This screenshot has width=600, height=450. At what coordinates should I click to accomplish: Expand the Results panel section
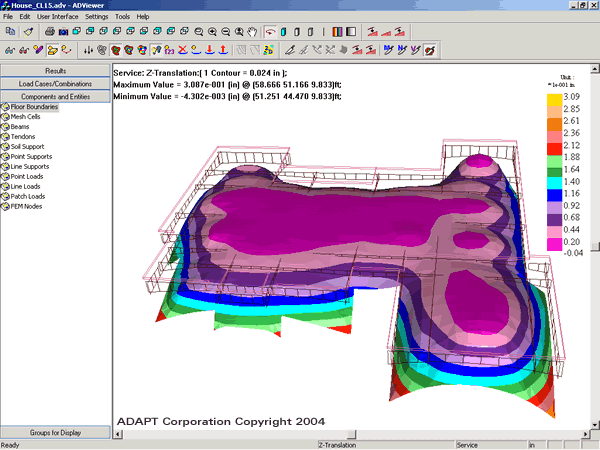coord(55,71)
